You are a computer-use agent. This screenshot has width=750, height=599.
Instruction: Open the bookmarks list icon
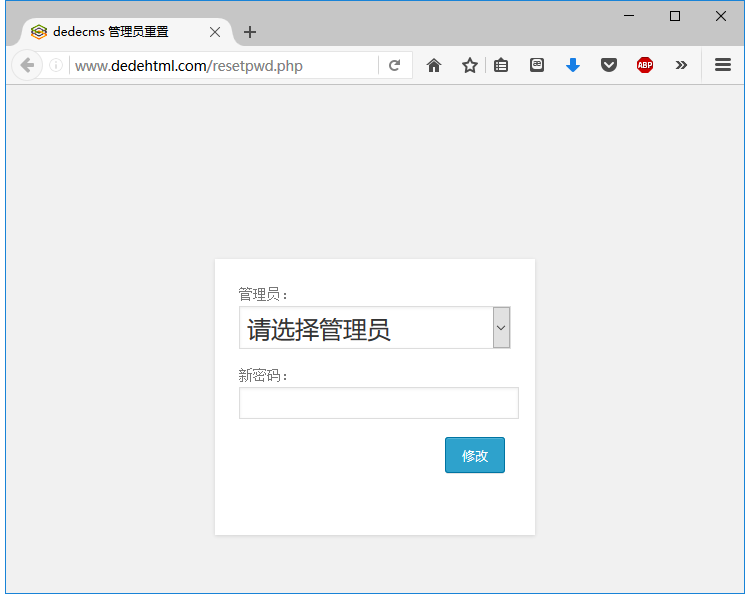point(501,66)
